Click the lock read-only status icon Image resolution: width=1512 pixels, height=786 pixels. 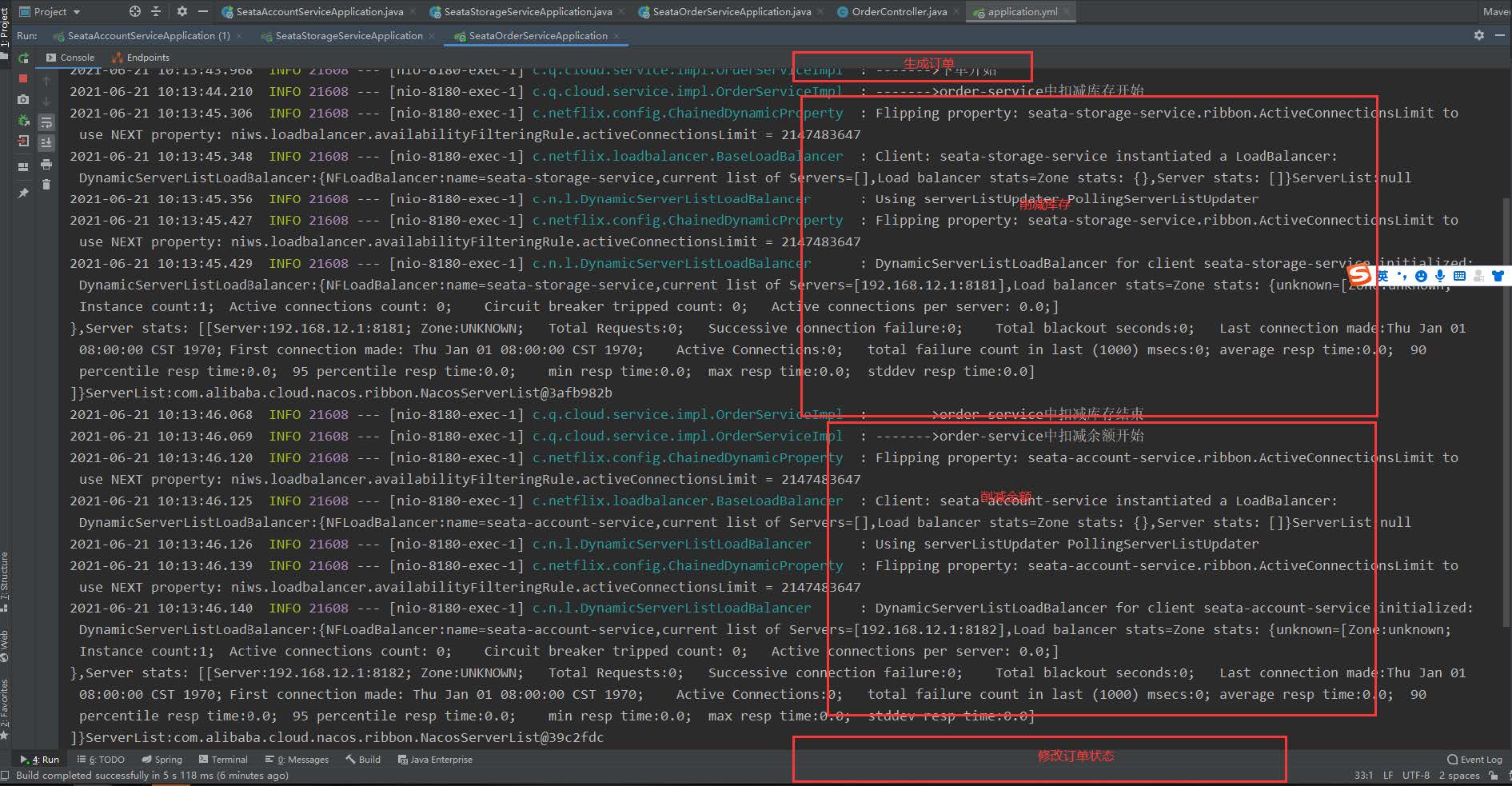[x=1493, y=776]
